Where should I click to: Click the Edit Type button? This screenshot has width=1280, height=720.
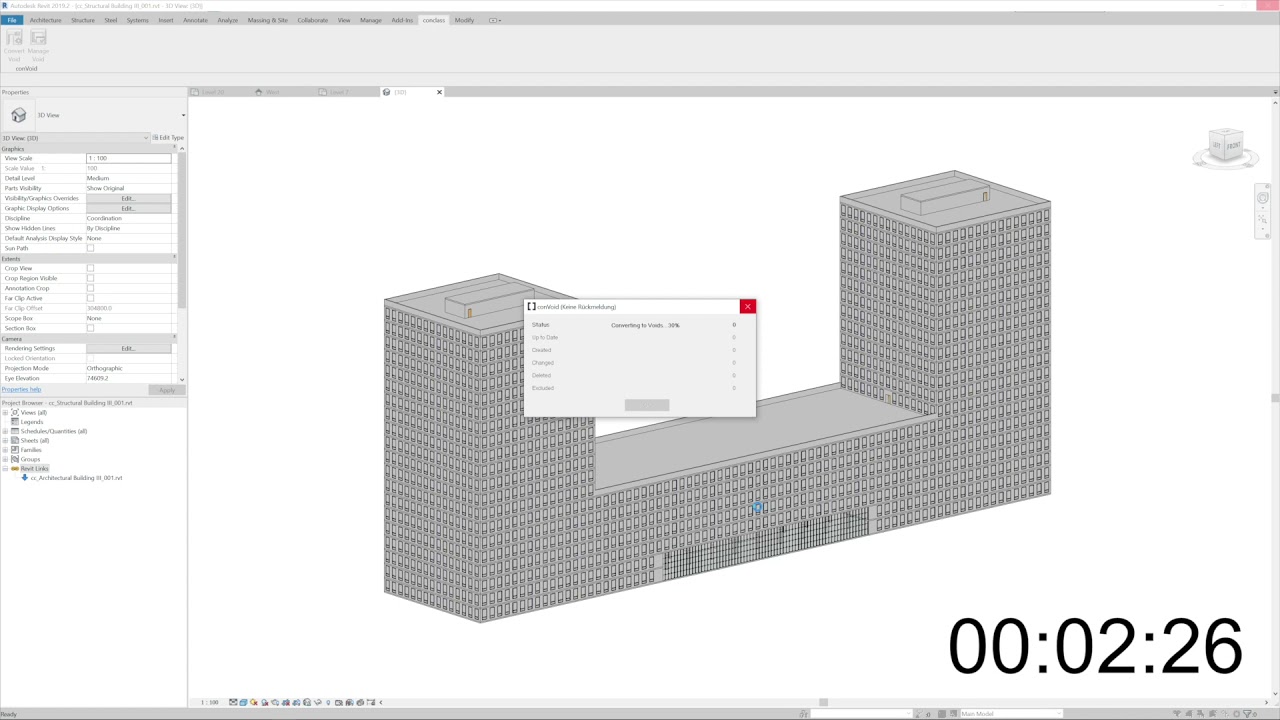pos(168,138)
